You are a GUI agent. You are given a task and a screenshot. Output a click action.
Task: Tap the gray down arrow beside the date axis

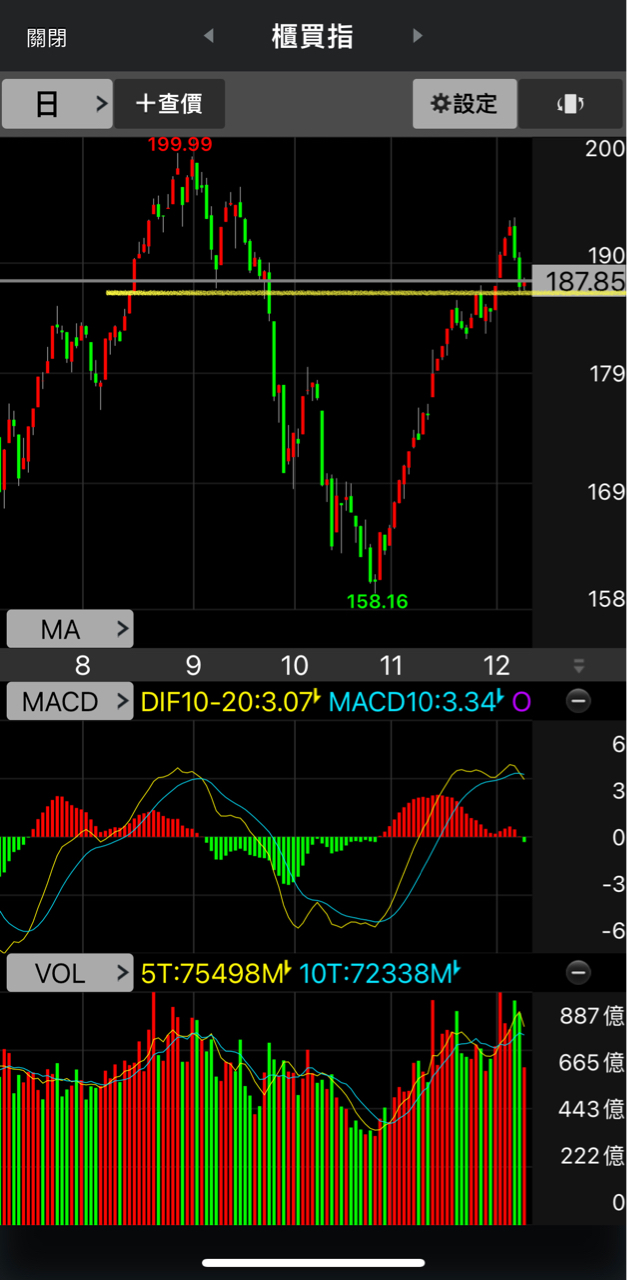[x=578, y=666]
